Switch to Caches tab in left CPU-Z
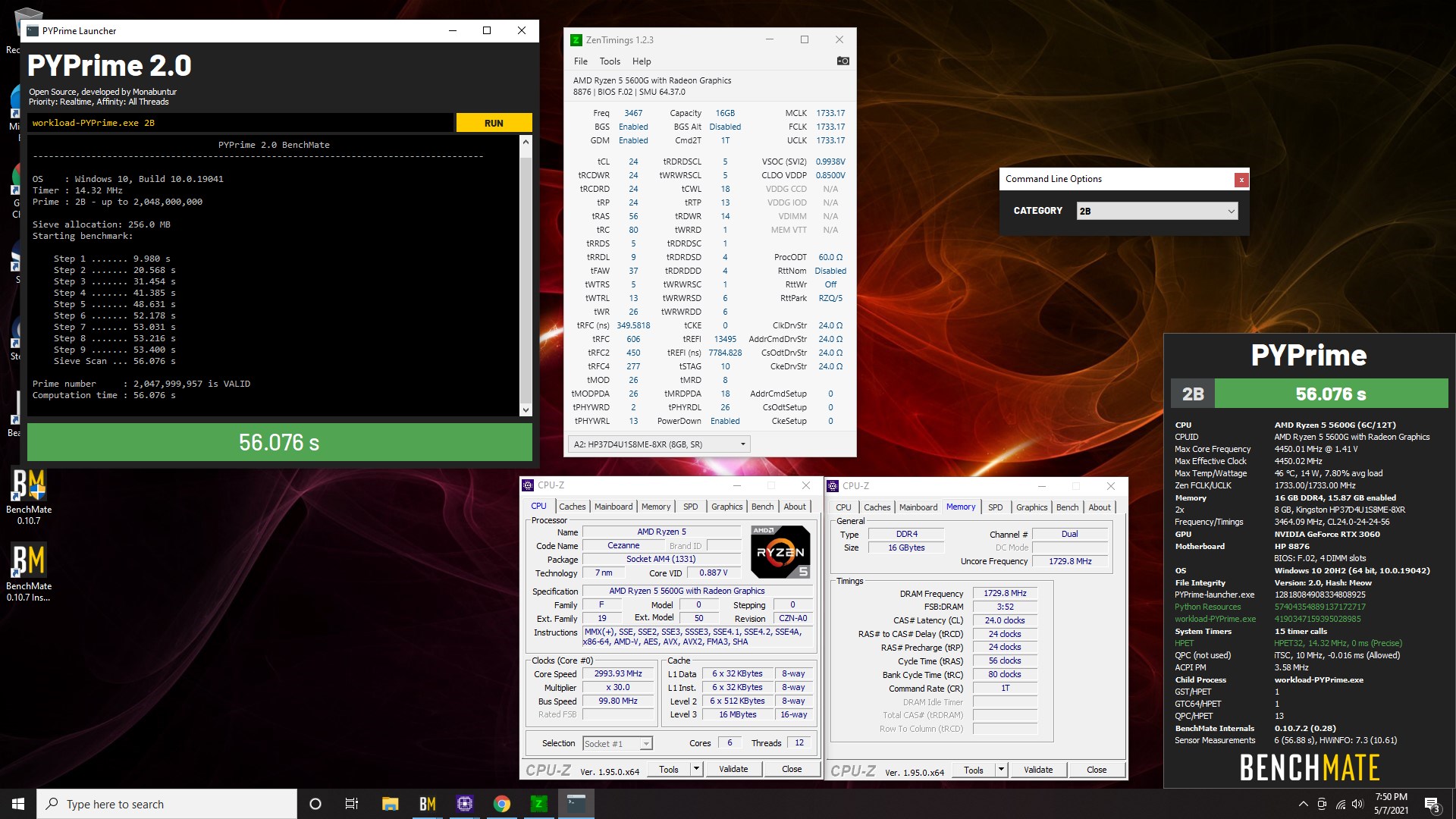Viewport: 1456px width, 819px height. pos(573,507)
